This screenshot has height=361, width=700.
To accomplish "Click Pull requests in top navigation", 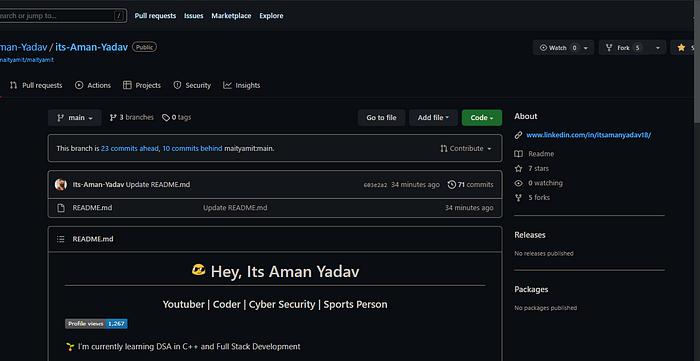I will [155, 16].
